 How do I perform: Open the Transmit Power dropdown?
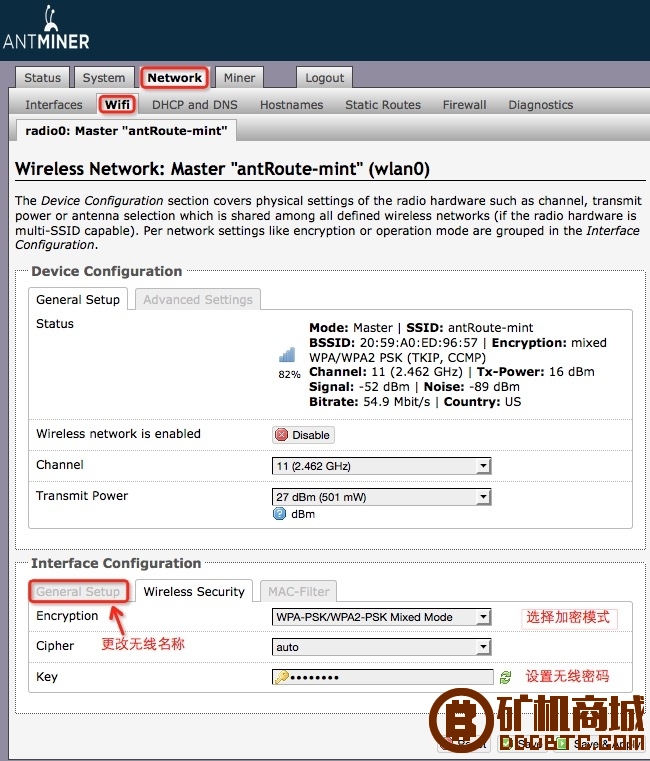click(x=382, y=497)
